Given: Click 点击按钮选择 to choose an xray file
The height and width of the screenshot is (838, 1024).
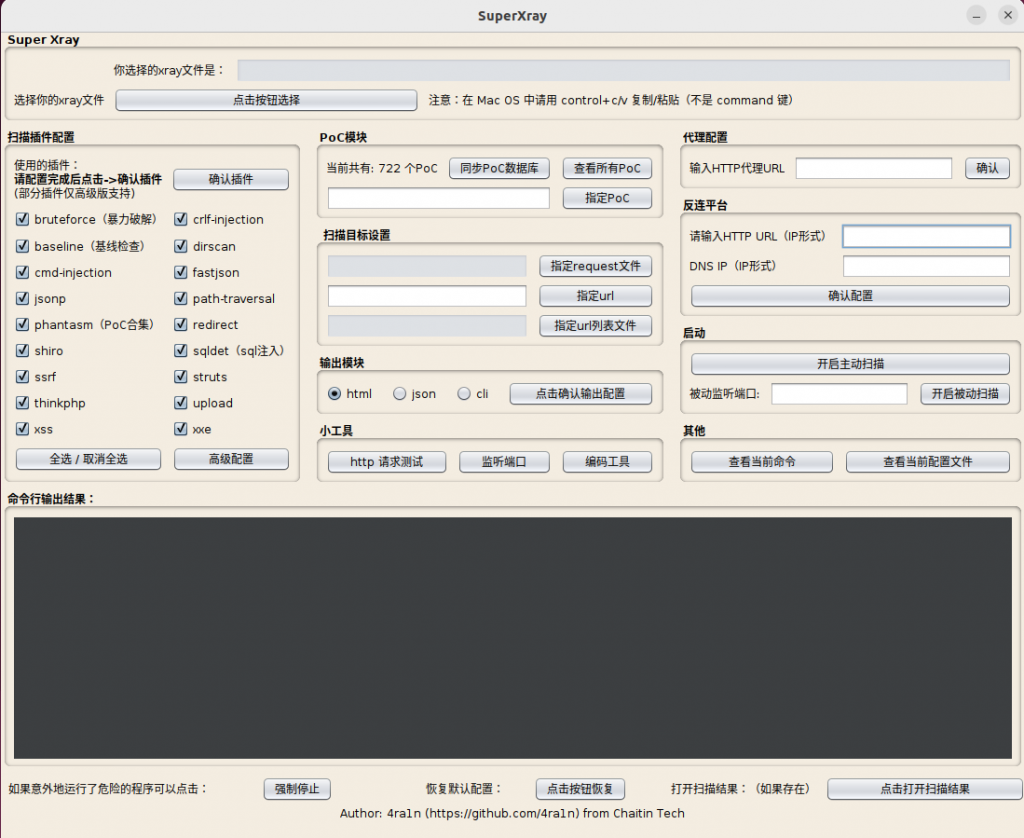Looking at the screenshot, I should click(x=267, y=100).
